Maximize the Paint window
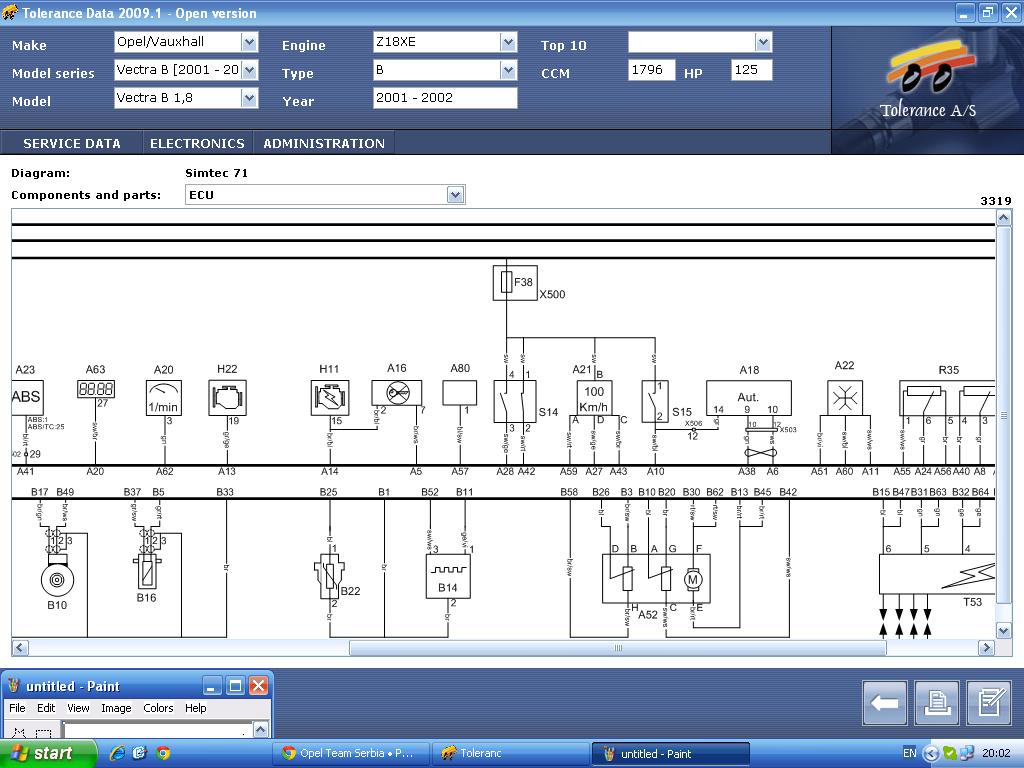This screenshot has height=768, width=1024. [x=235, y=686]
